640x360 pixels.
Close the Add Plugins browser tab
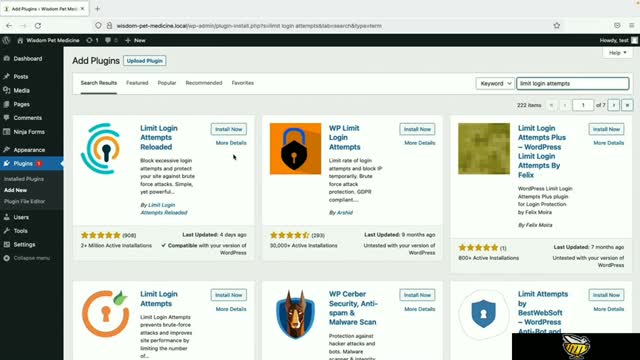point(82,9)
